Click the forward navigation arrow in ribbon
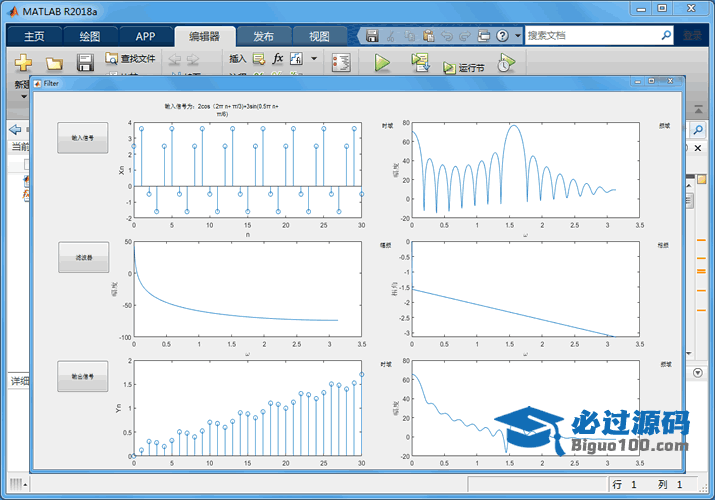The image size is (715, 500). pyautogui.click(x=193, y=59)
